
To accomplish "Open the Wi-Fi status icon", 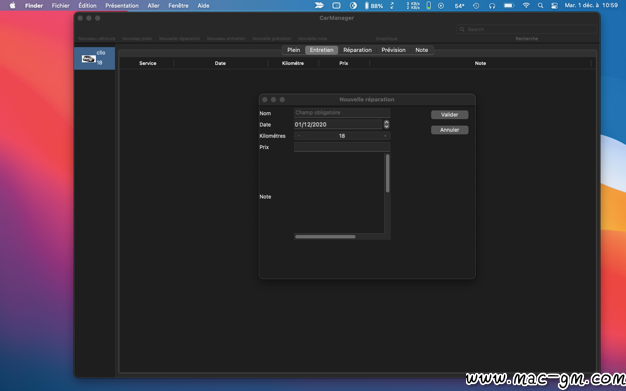I will [526, 6].
